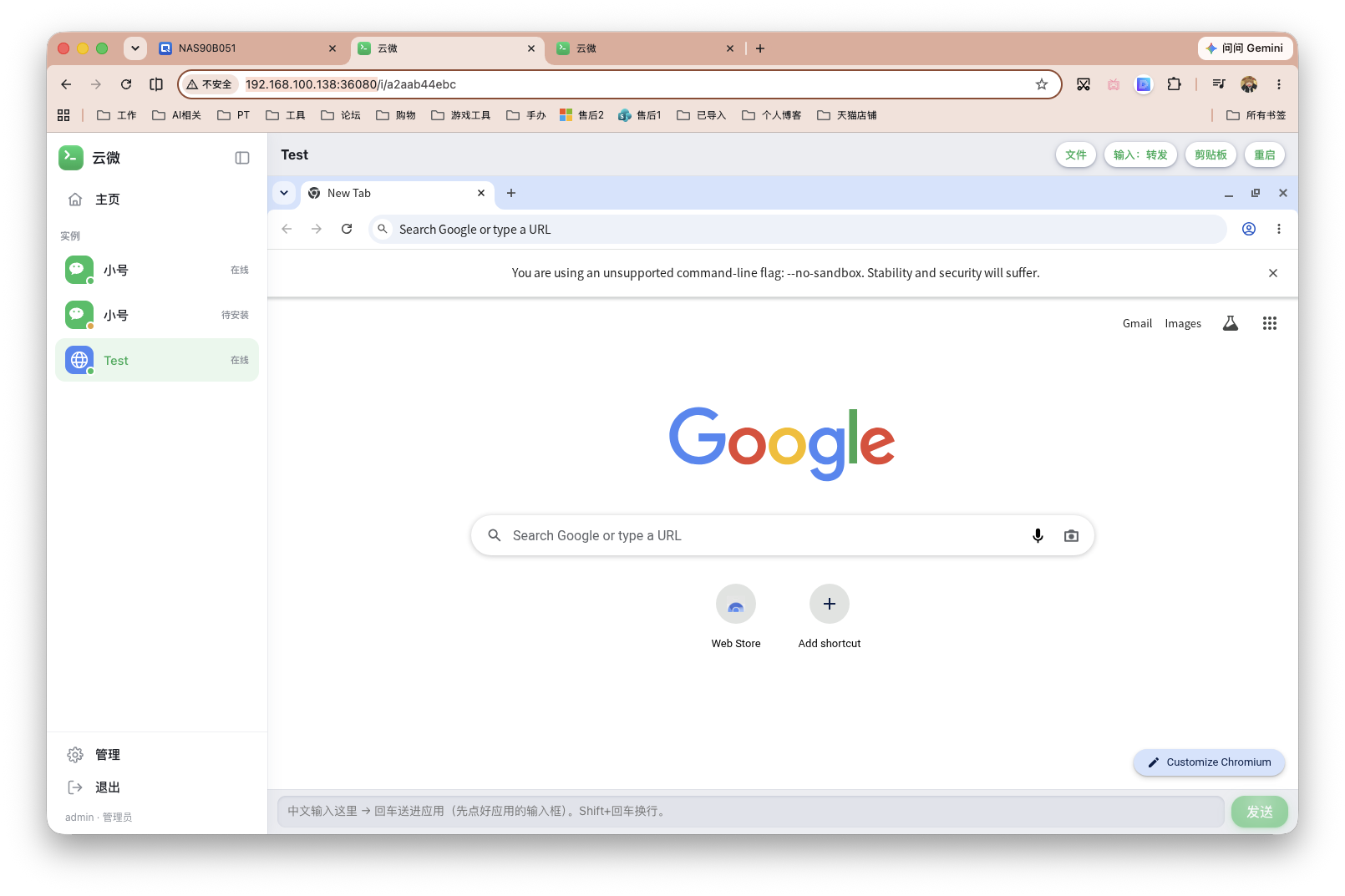The image size is (1345, 896).
Task: Open the user profile avatar
Action: click(1249, 84)
